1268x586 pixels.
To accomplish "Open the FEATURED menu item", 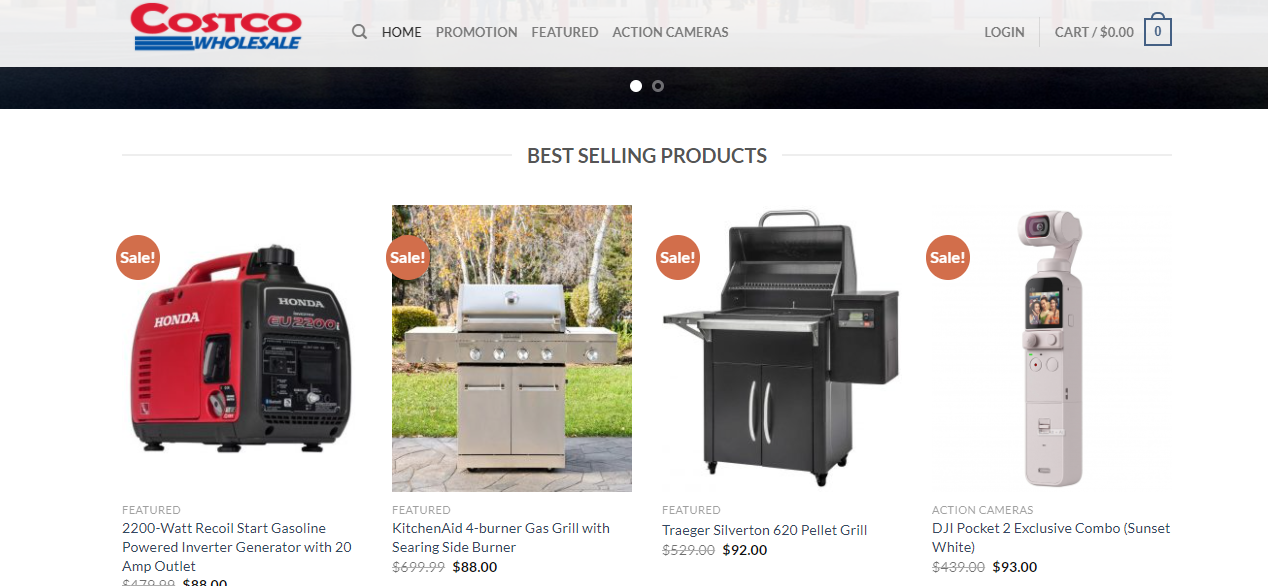I will 565,32.
